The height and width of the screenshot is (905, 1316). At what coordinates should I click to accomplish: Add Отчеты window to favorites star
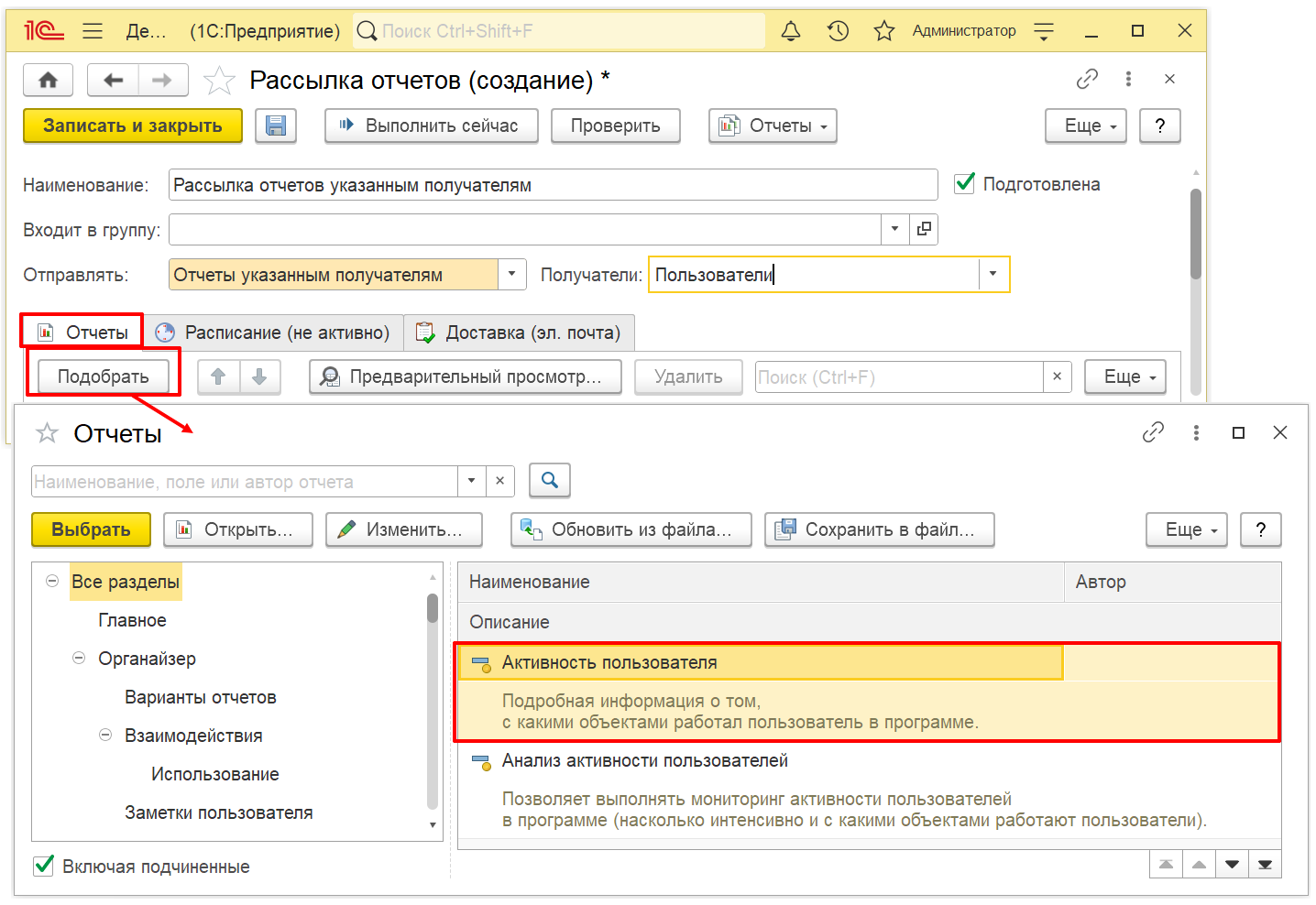(47, 432)
